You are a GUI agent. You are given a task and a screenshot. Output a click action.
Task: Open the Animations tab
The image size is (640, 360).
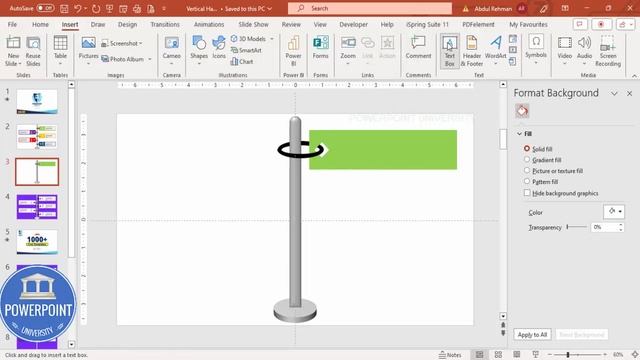209,24
